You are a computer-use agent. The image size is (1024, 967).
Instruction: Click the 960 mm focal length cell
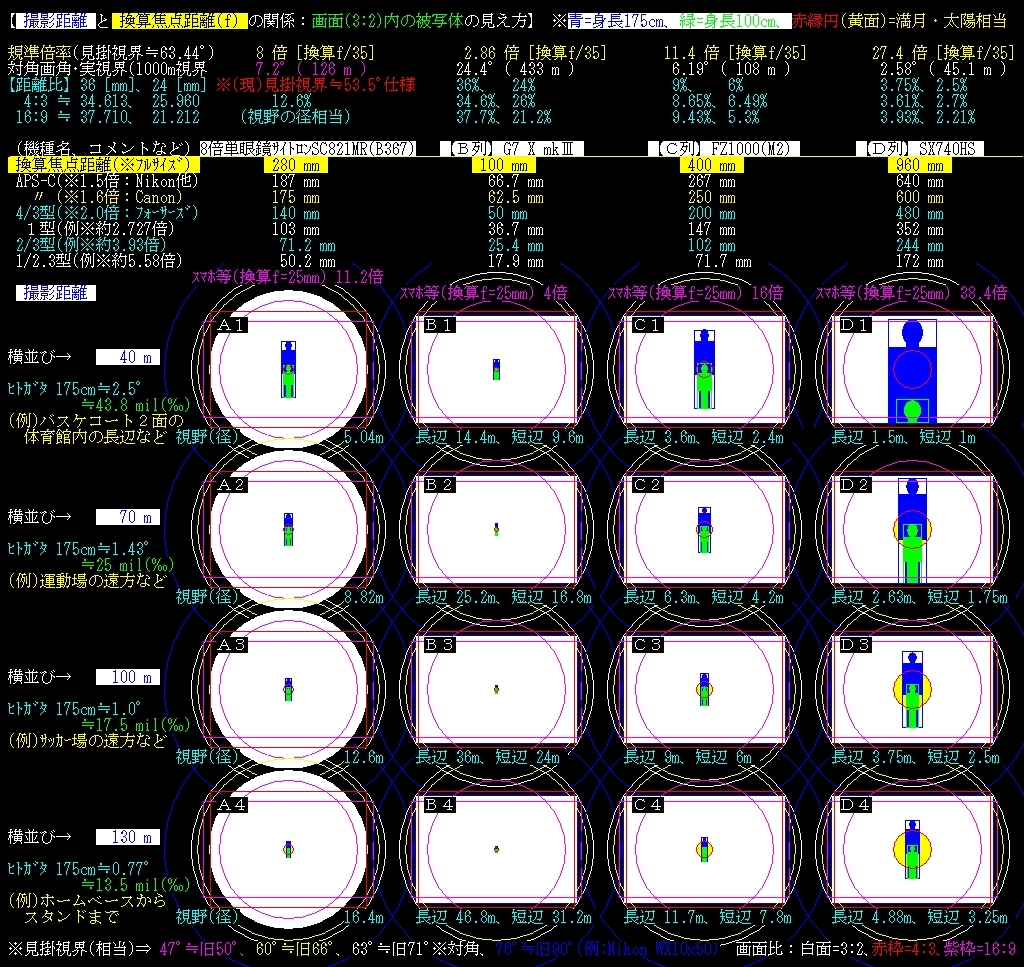click(920, 165)
